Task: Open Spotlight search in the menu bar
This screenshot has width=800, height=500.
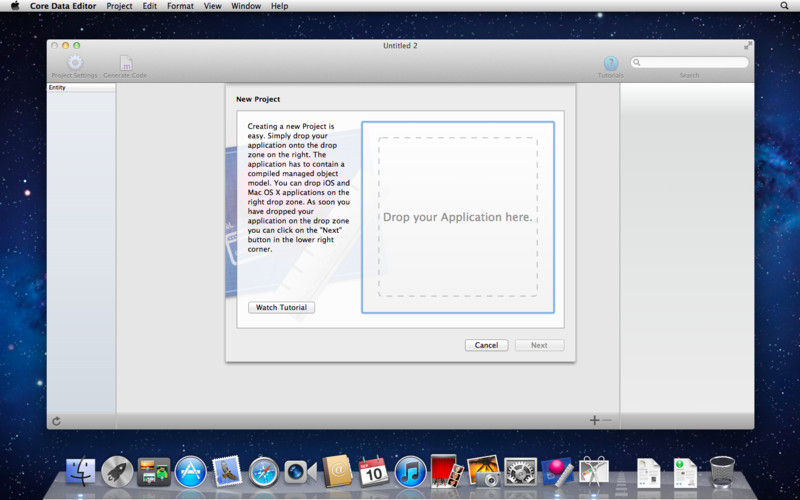Action: tap(784, 6)
